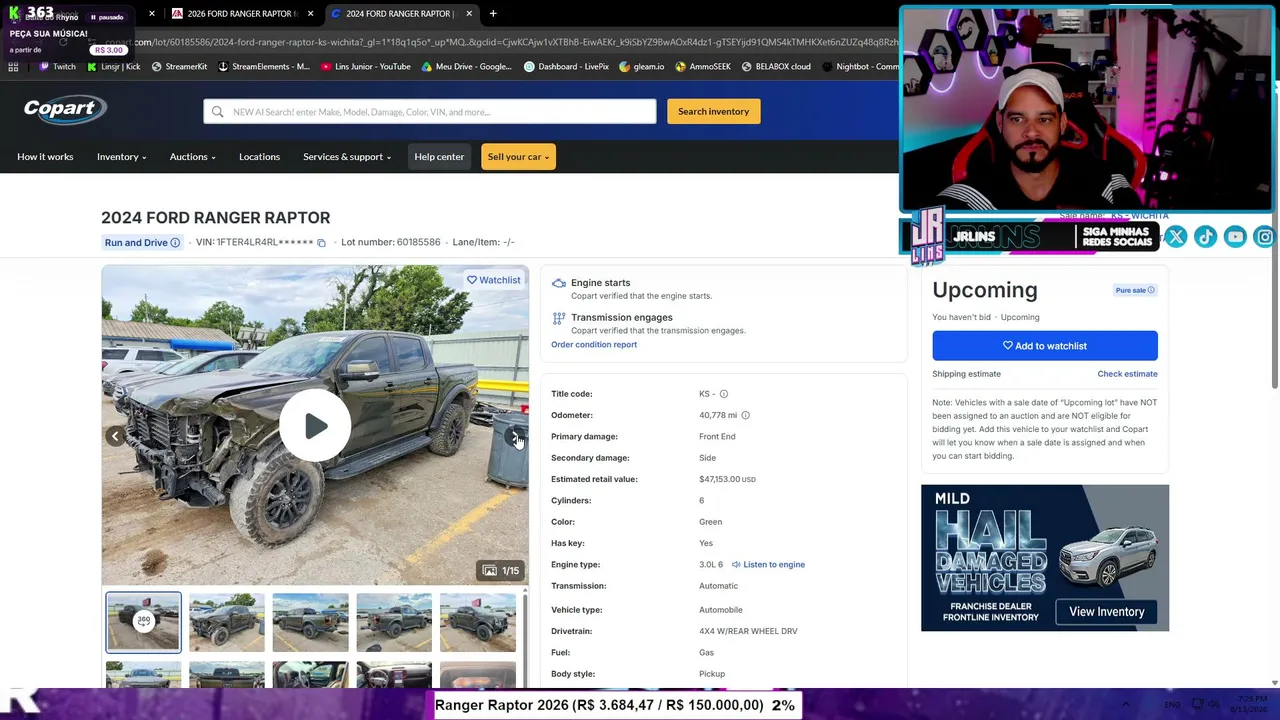Show next vehicle photo arrow
Image resolution: width=1280 pixels, height=720 pixels.
point(515,436)
